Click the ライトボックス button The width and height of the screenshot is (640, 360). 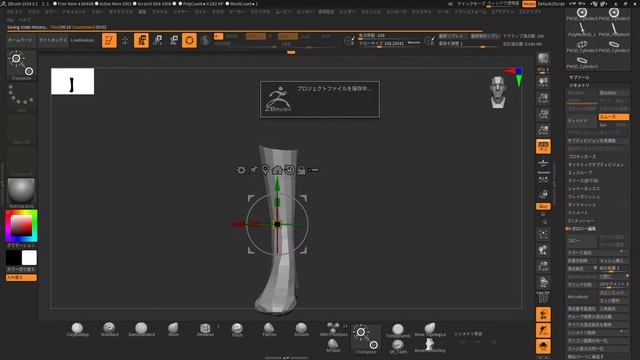(53, 40)
